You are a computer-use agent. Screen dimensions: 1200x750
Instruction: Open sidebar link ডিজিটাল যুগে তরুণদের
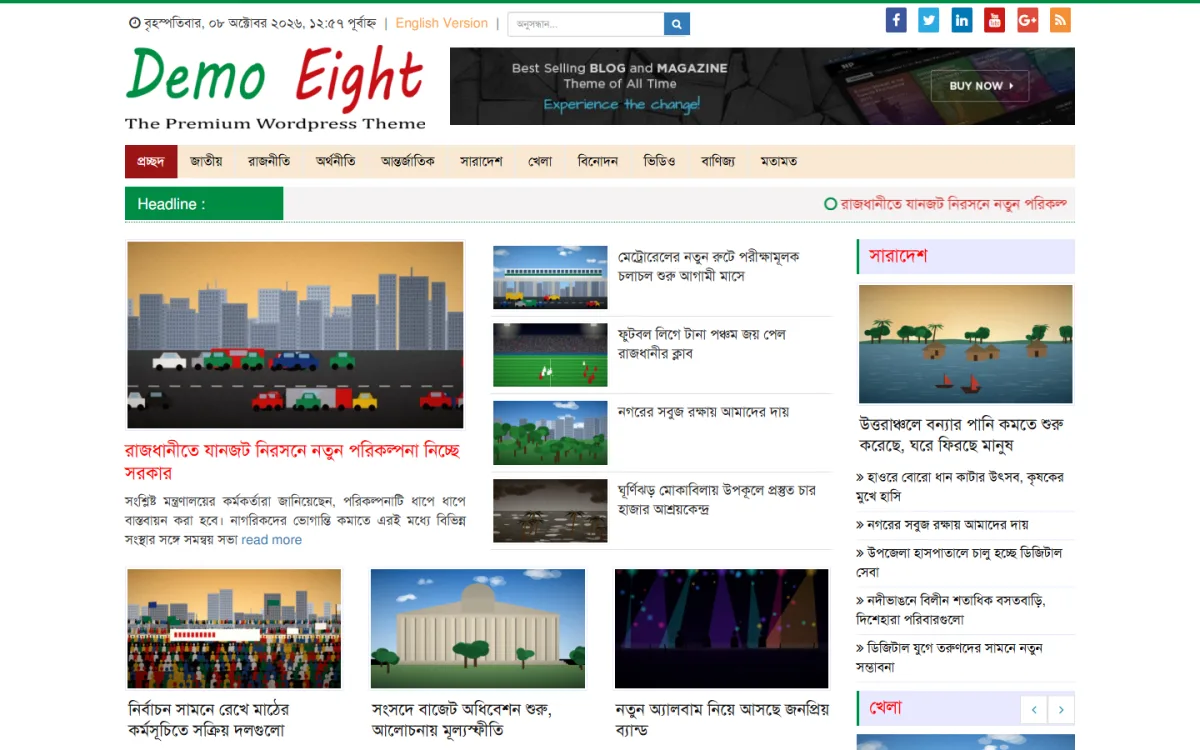coord(950,657)
